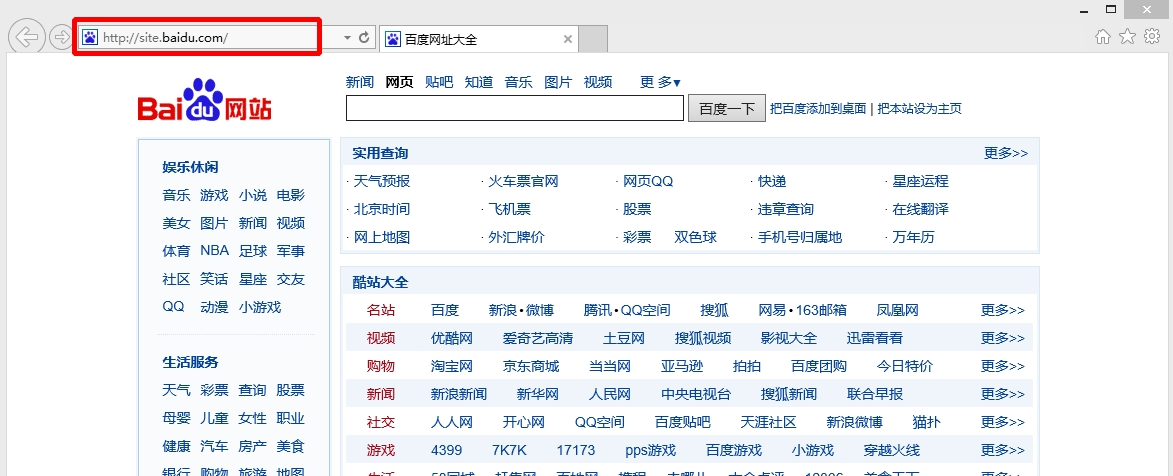Expand 更多>> in 实用查询 section
The width and height of the screenshot is (1173, 476).
coord(1006,153)
